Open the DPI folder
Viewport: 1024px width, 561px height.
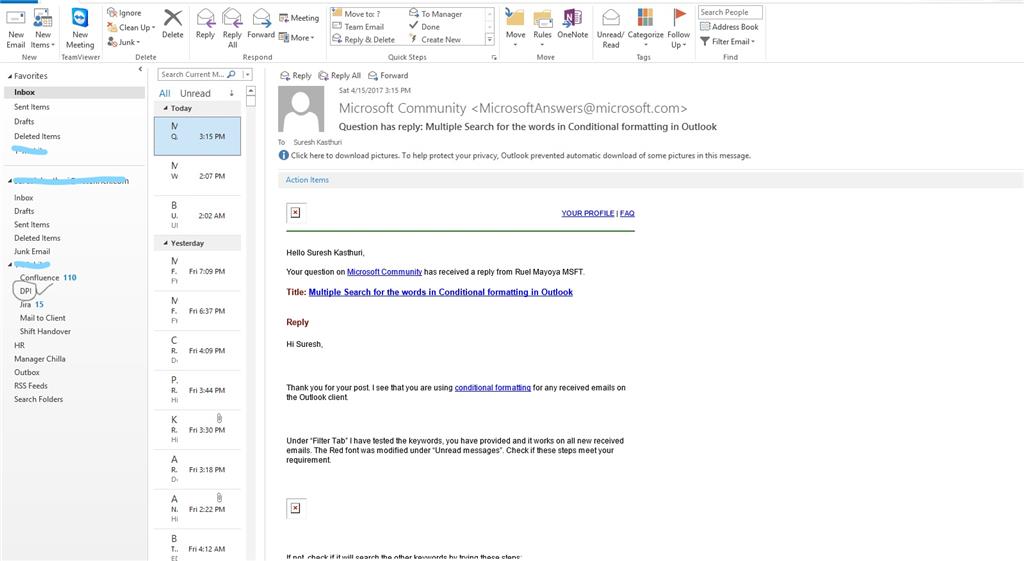pos(25,291)
